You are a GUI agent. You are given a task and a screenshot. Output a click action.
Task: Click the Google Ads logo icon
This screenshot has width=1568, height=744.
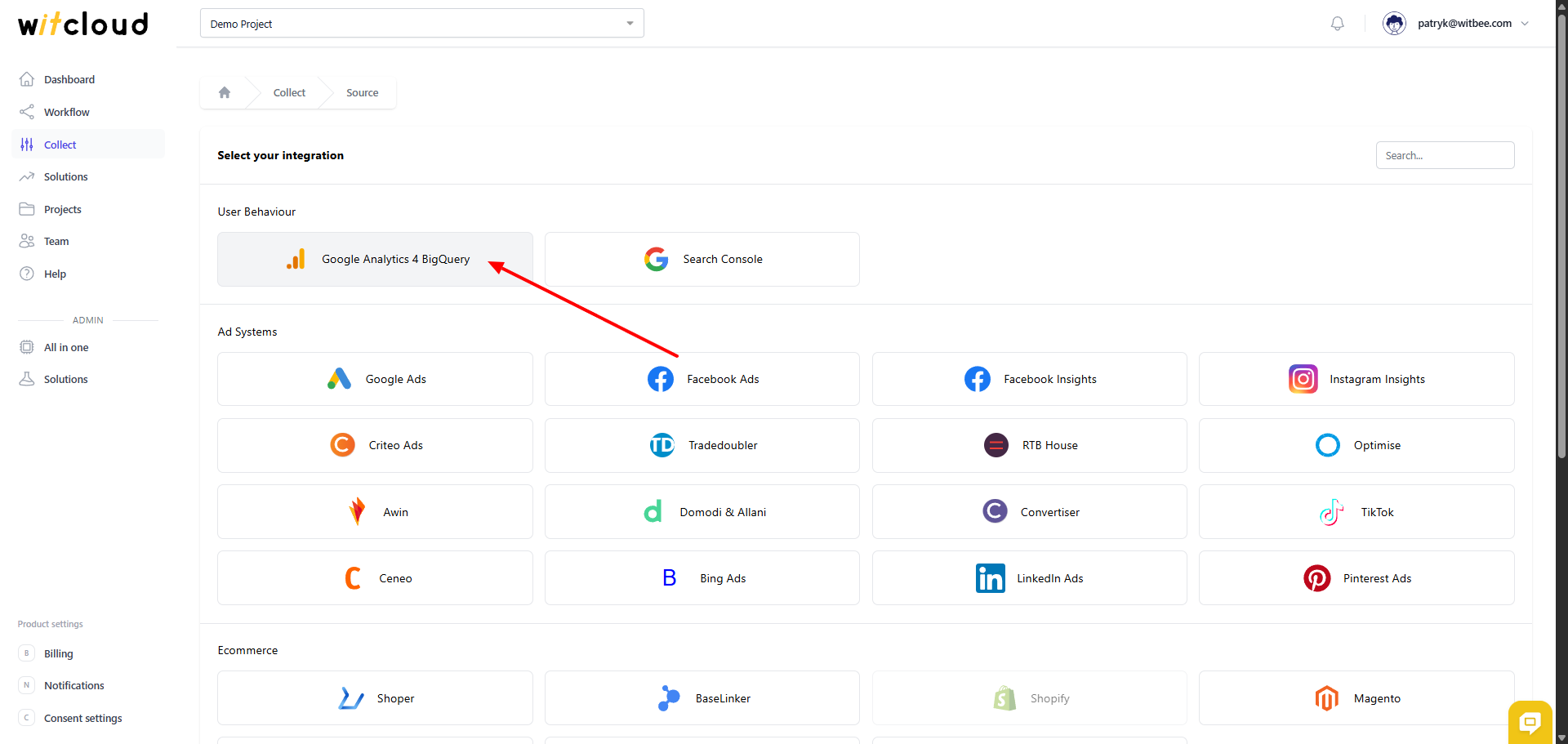(339, 379)
